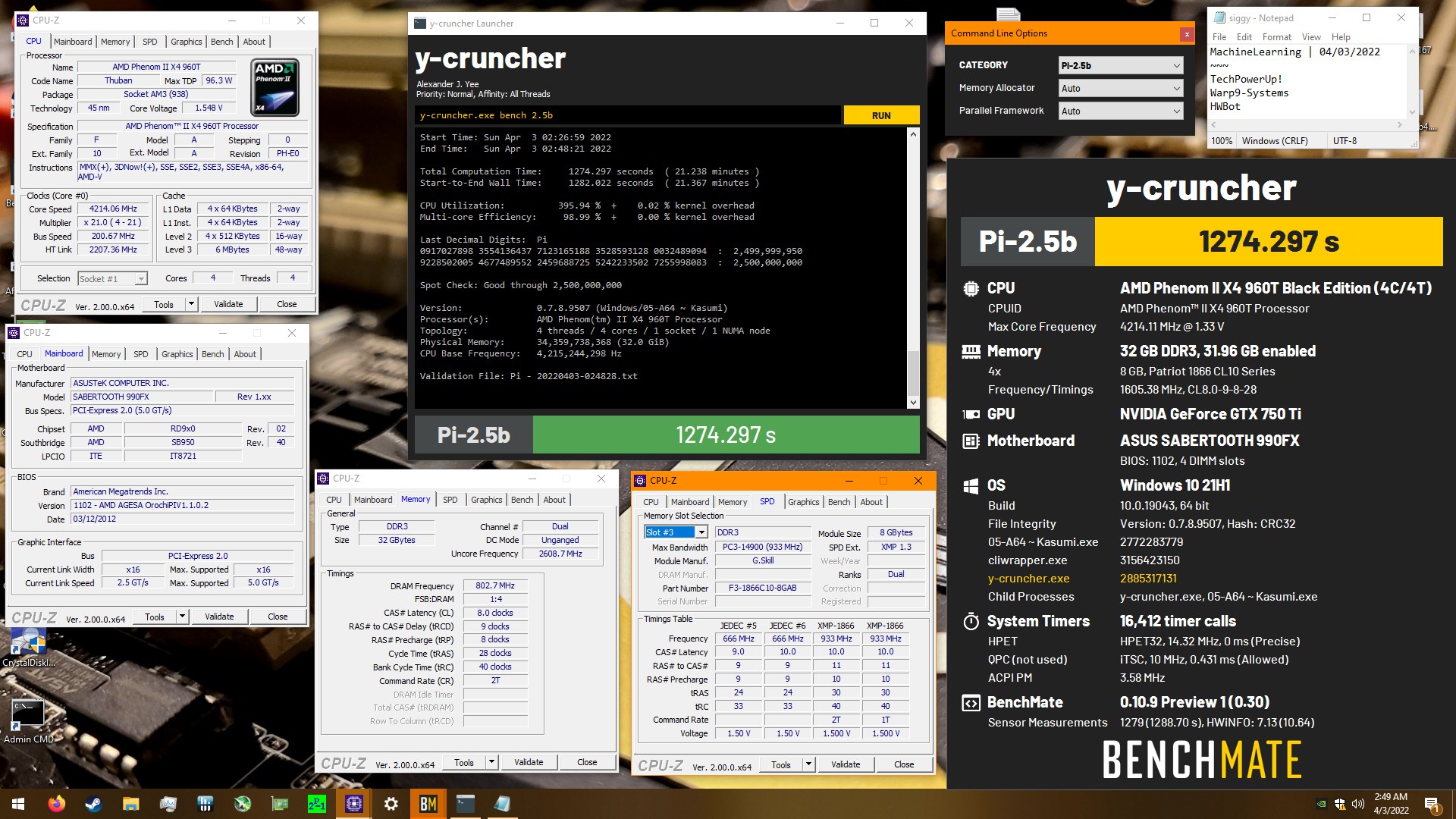Expand Tools arrow in CPU-Z CPU window
Screen dimensions: 1456x819
191,304
